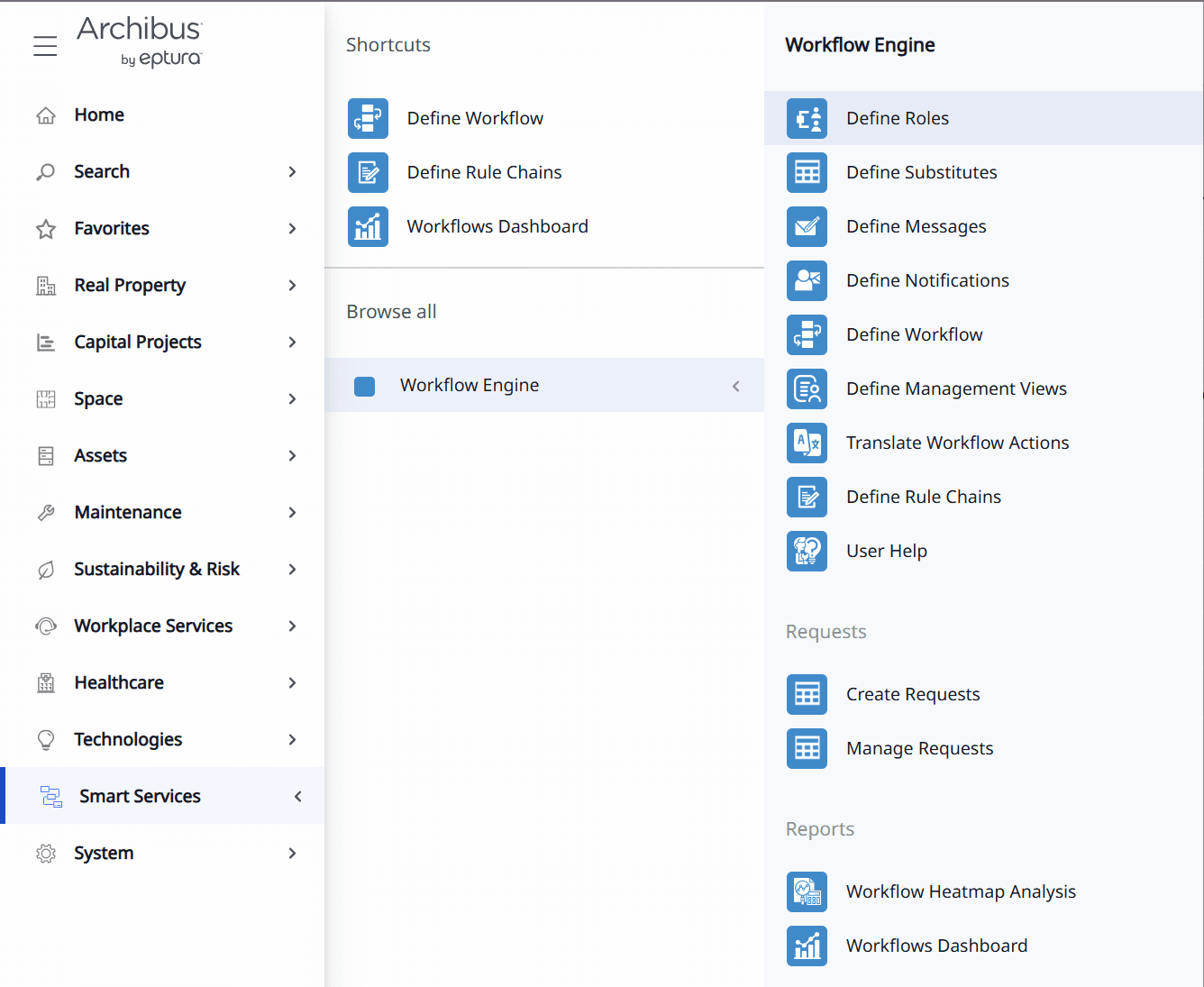Image resolution: width=1204 pixels, height=987 pixels.
Task: Click the Define Substitutes table icon
Action: pyautogui.click(x=807, y=172)
